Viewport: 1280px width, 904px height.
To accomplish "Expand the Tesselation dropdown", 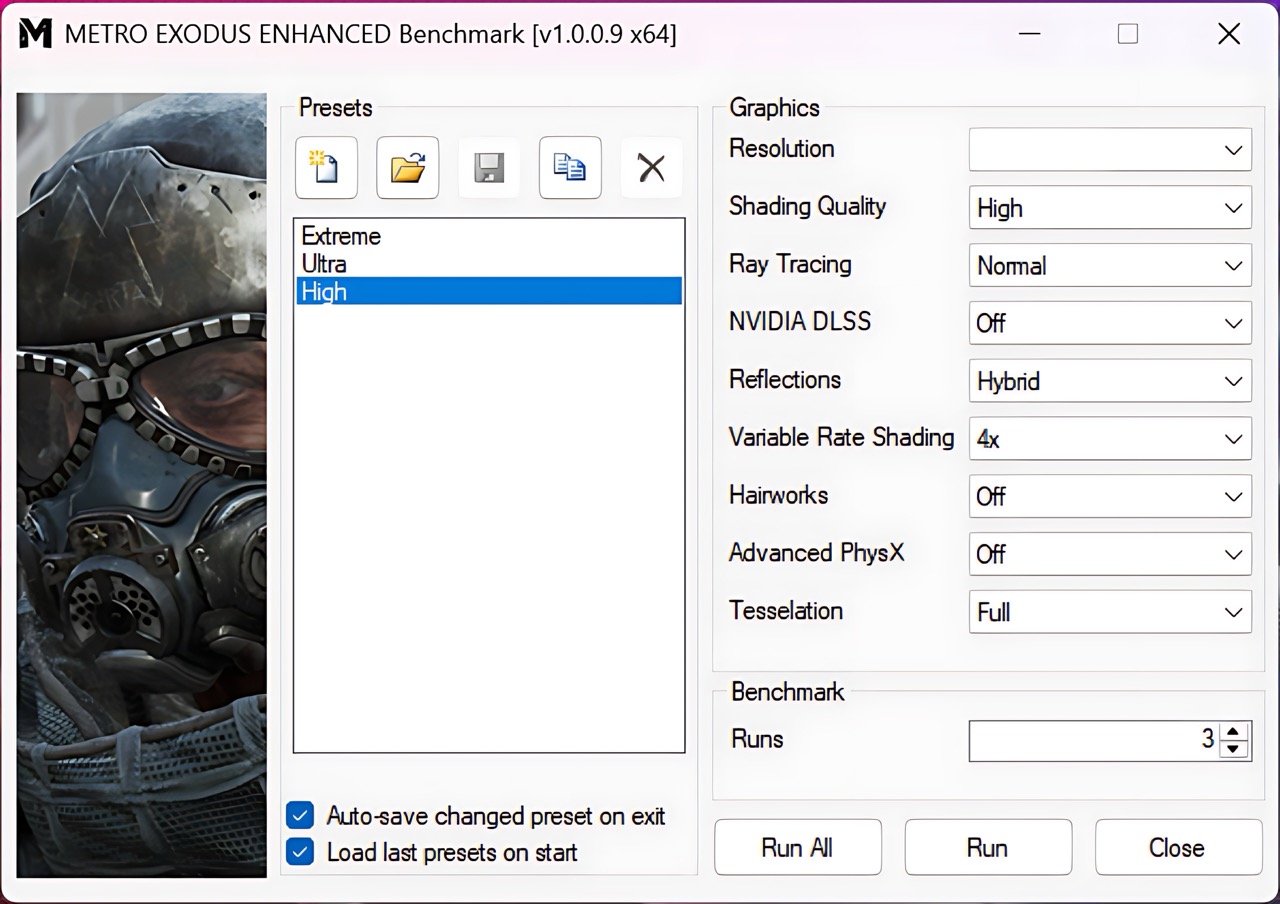I will pyautogui.click(x=1110, y=612).
